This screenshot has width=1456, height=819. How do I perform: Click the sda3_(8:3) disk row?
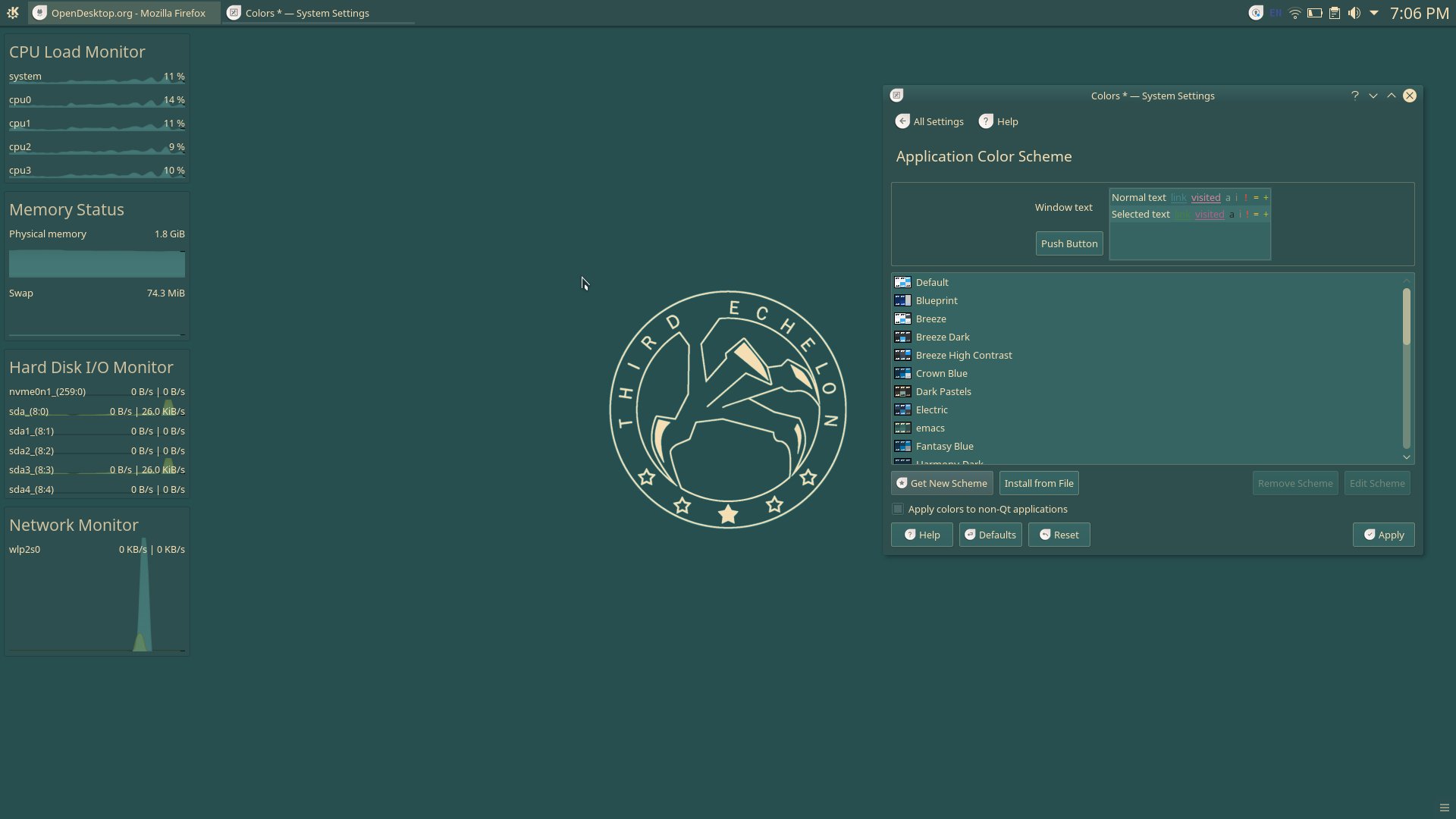click(97, 470)
